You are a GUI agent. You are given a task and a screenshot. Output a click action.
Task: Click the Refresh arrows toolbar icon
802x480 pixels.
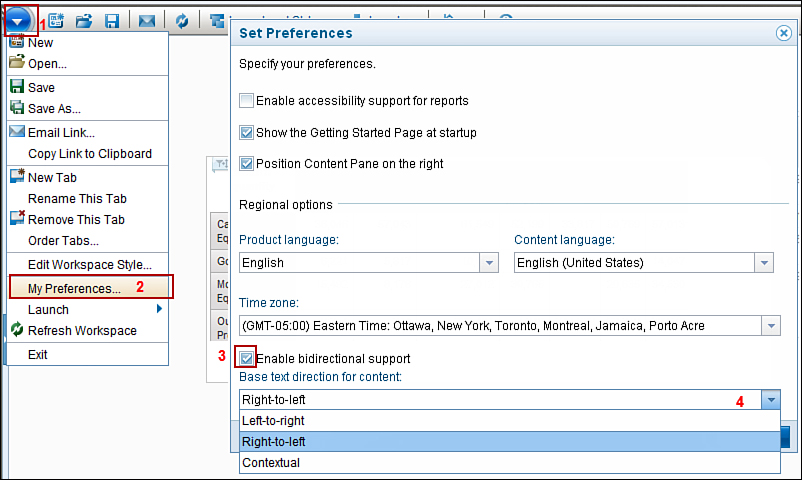tap(182, 21)
